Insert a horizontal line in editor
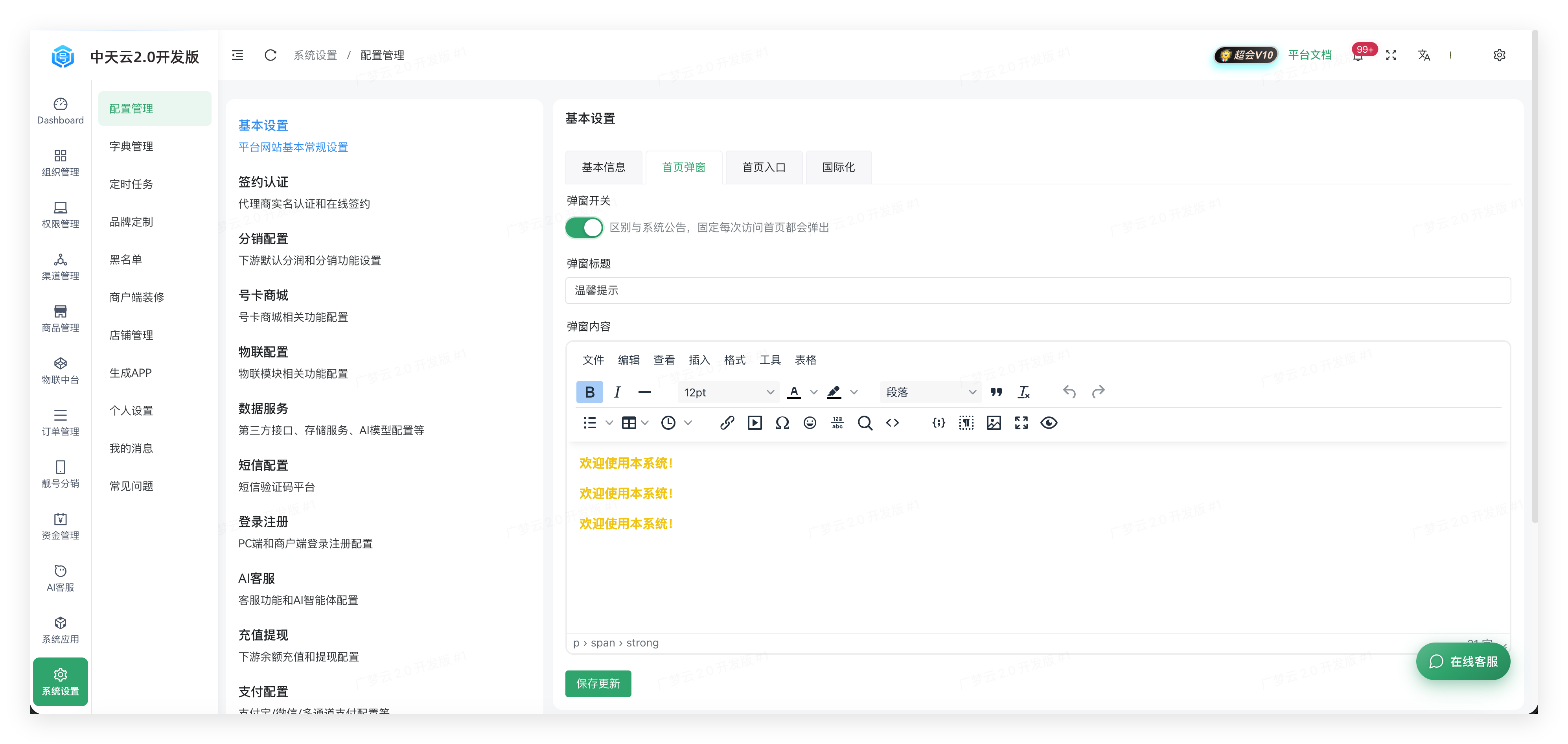 click(x=644, y=392)
